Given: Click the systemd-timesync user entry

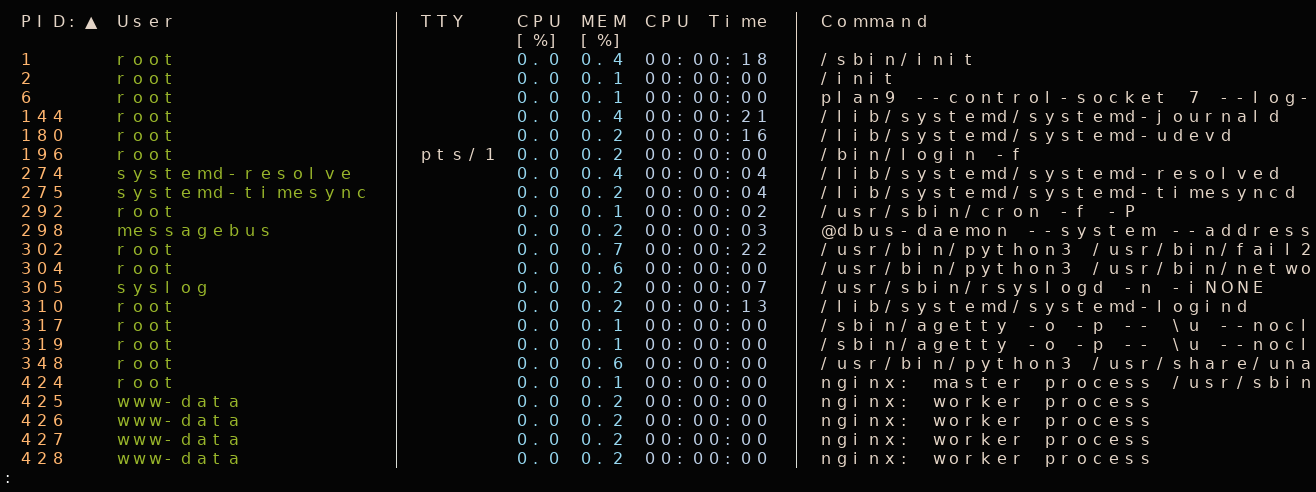Looking at the screenshot, I should click(x=242, y=193).
